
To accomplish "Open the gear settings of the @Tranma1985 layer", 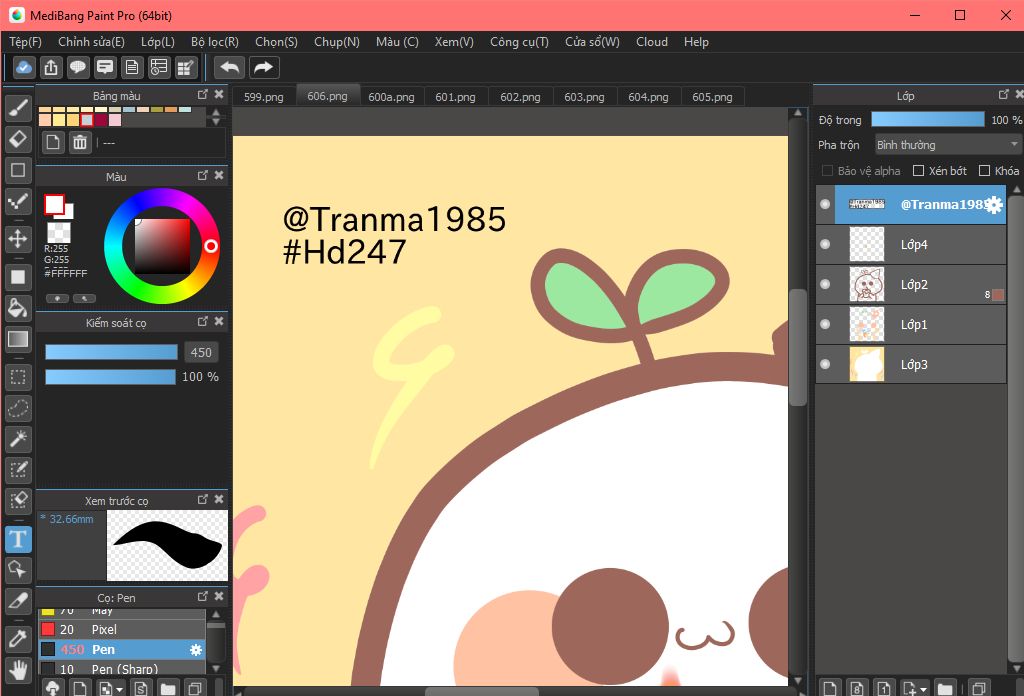I will (993, 205).
